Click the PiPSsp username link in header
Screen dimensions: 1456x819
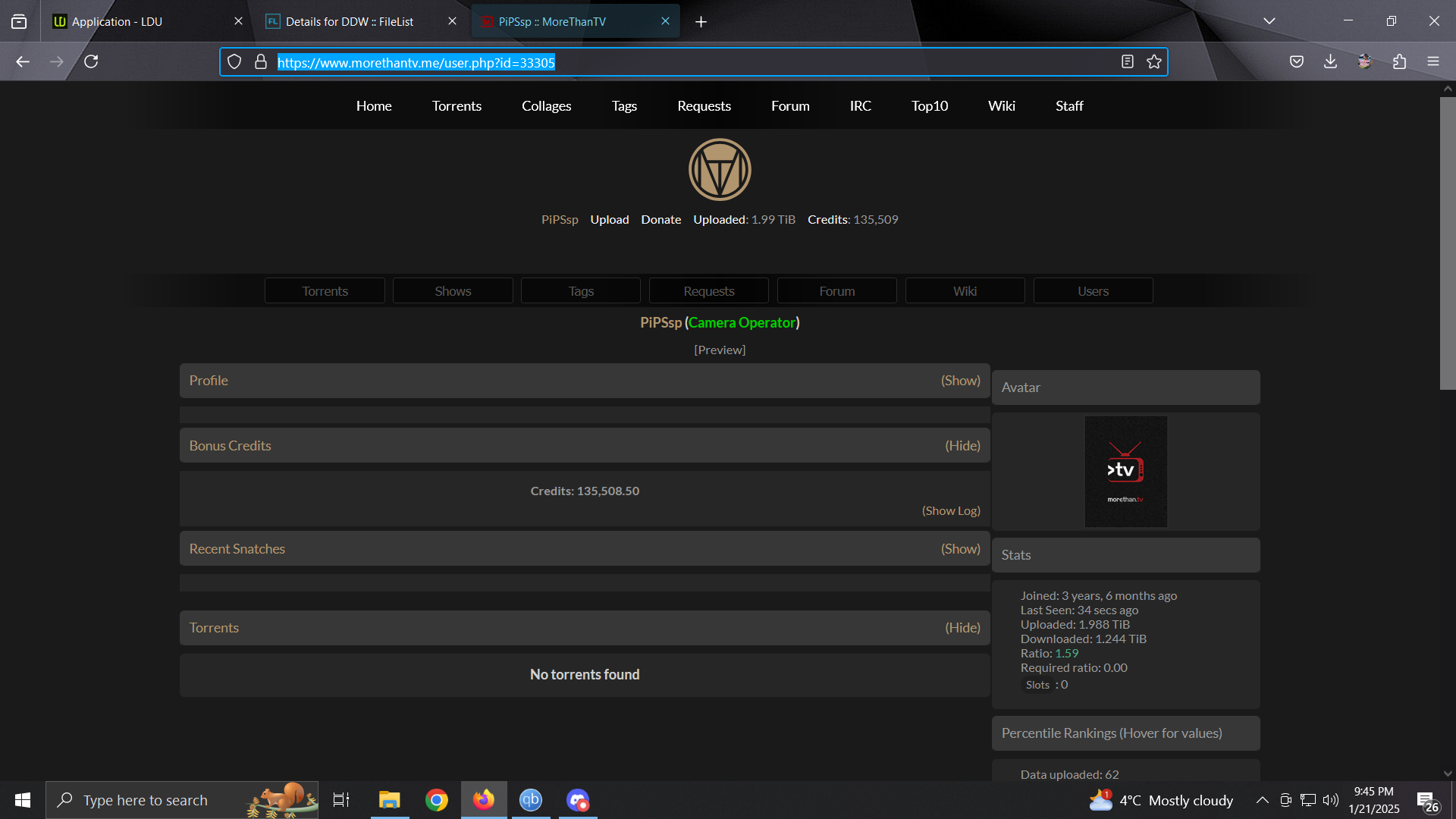tap(560, 220)
